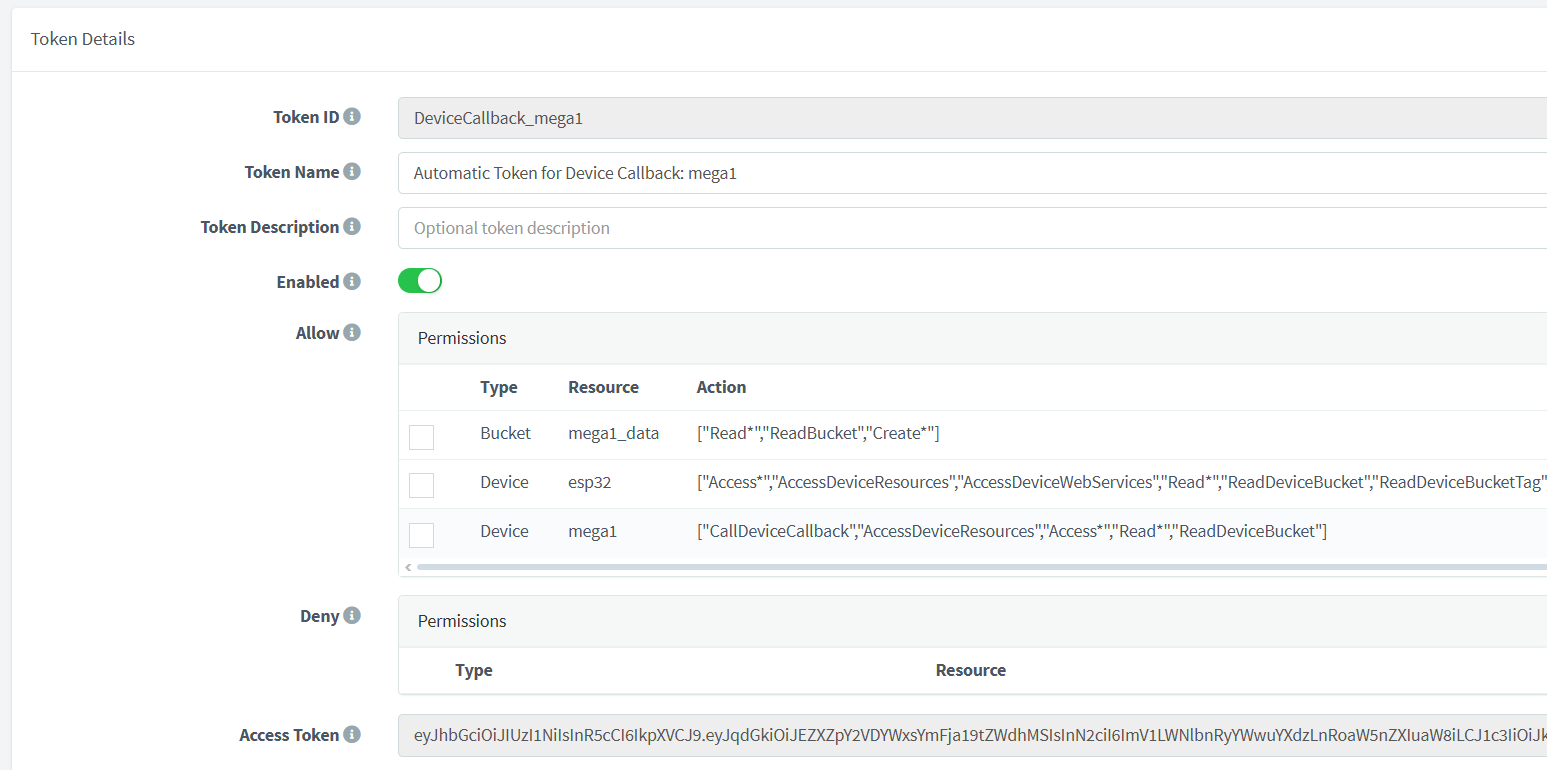
Task: Click the Token ID field
Action: pos(970,118)
